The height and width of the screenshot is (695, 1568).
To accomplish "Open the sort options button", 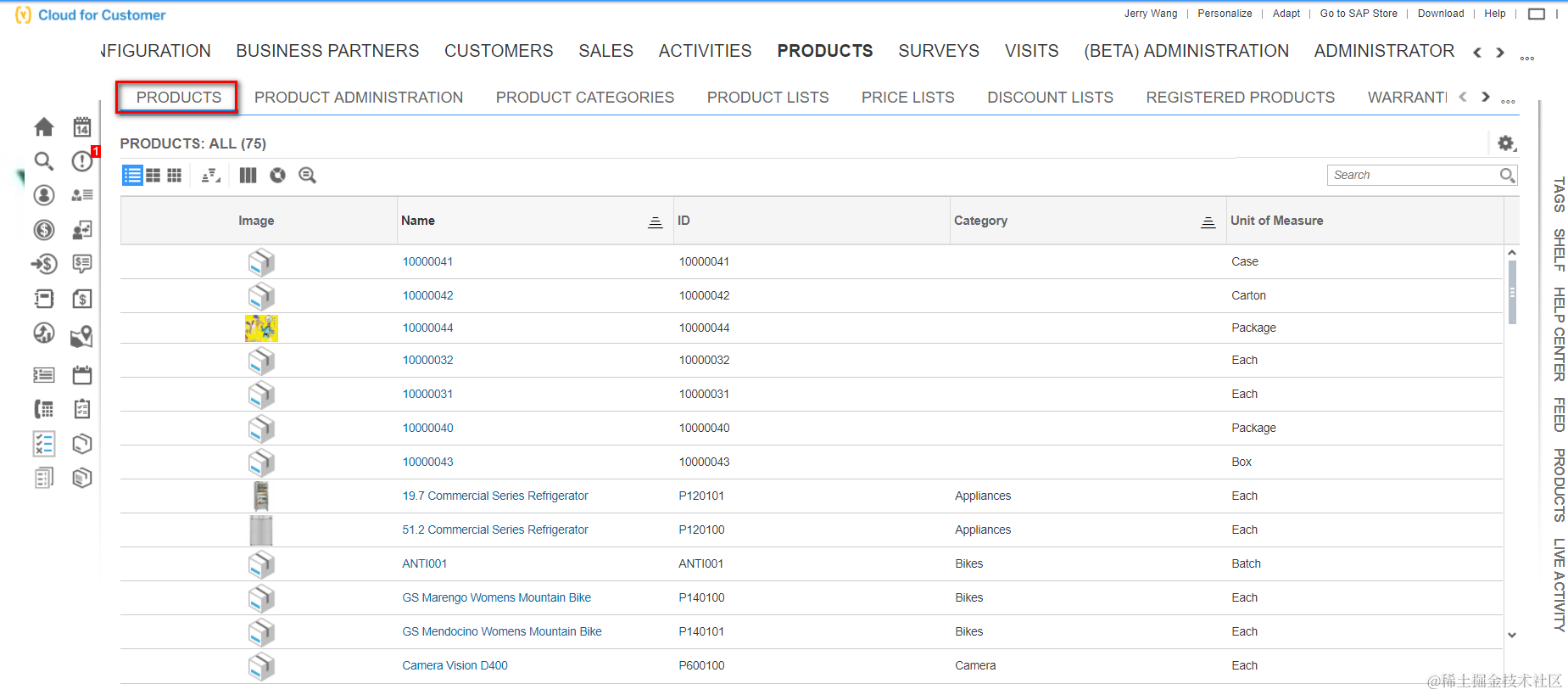I will click(211, 176).
